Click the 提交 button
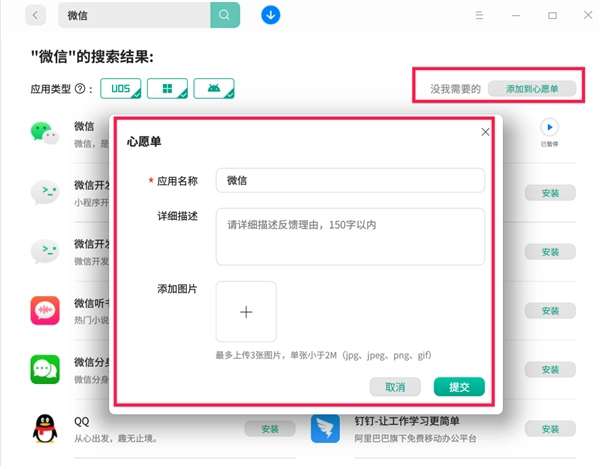Image resolution: width=600 pixels, height=466 pixels. pyautogui.click(x=459, y=387)
